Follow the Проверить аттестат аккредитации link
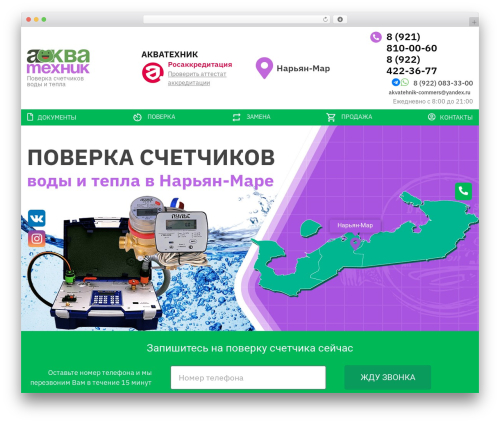Viewport: 500px width, 423px height. pos(197,78)
